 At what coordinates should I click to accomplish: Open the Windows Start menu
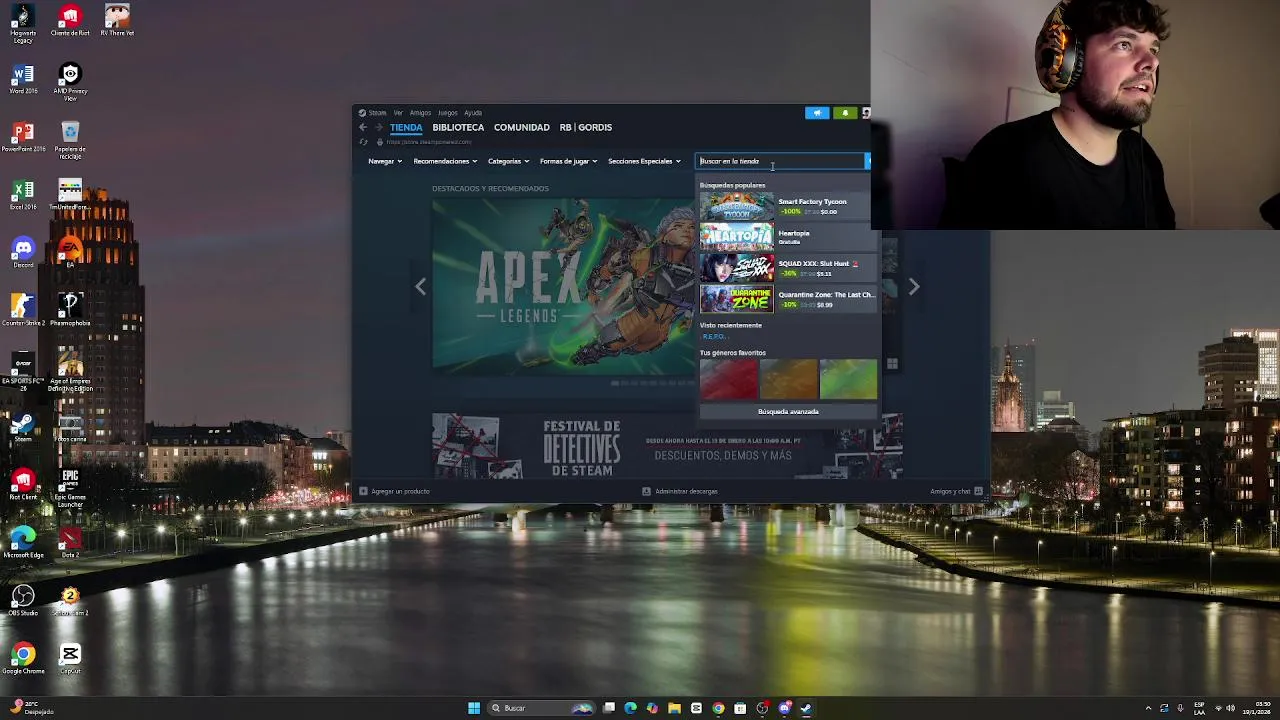(x=474, y=708)
